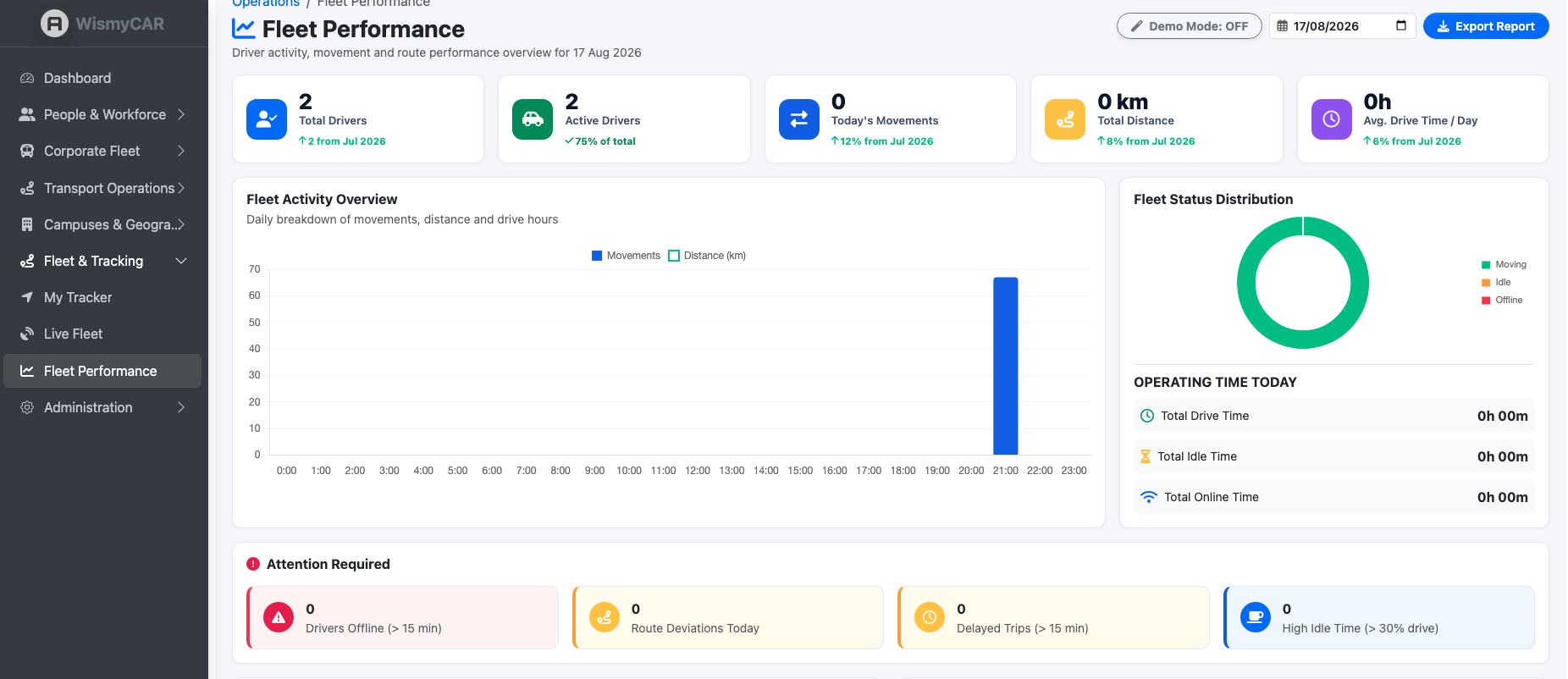The width and height of the screenshot is (1568, 679).
Task: Toggle Idle segment in donut legend
Action: (1496, 283)
